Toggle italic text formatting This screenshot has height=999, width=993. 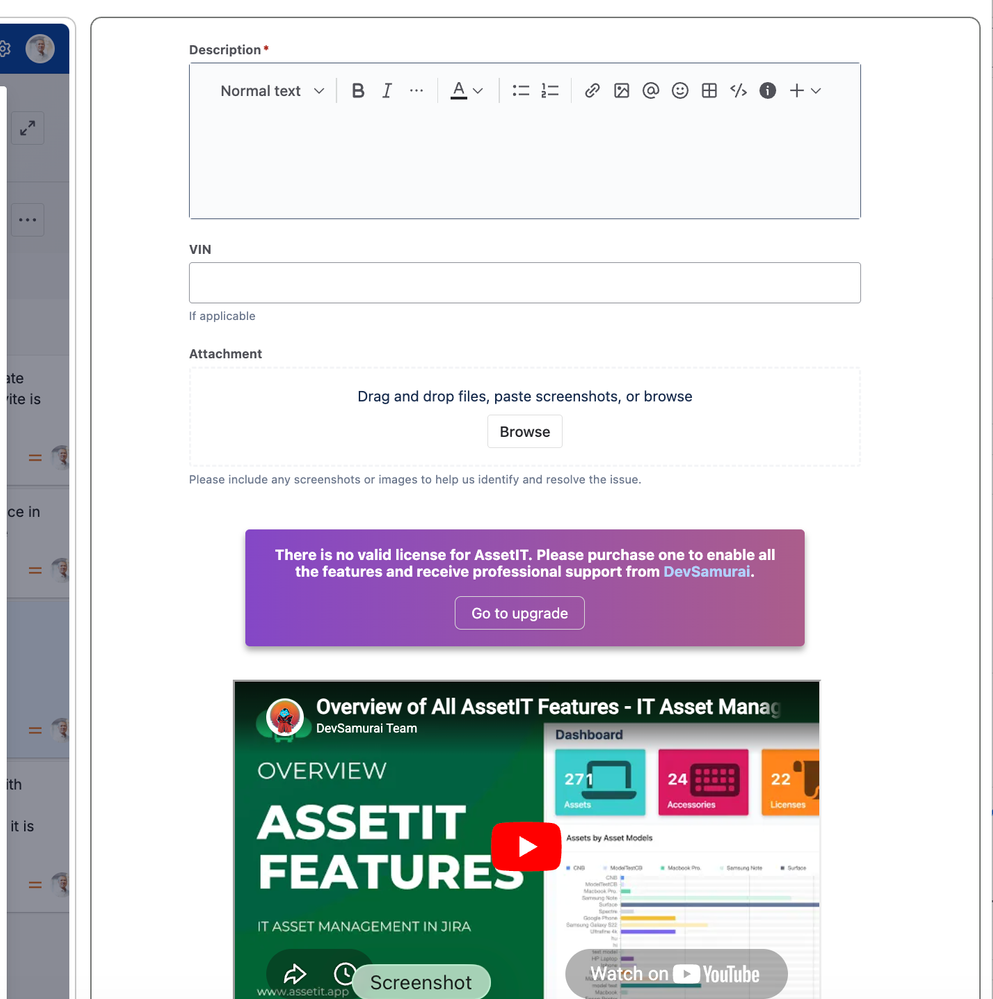coord(387,90)
